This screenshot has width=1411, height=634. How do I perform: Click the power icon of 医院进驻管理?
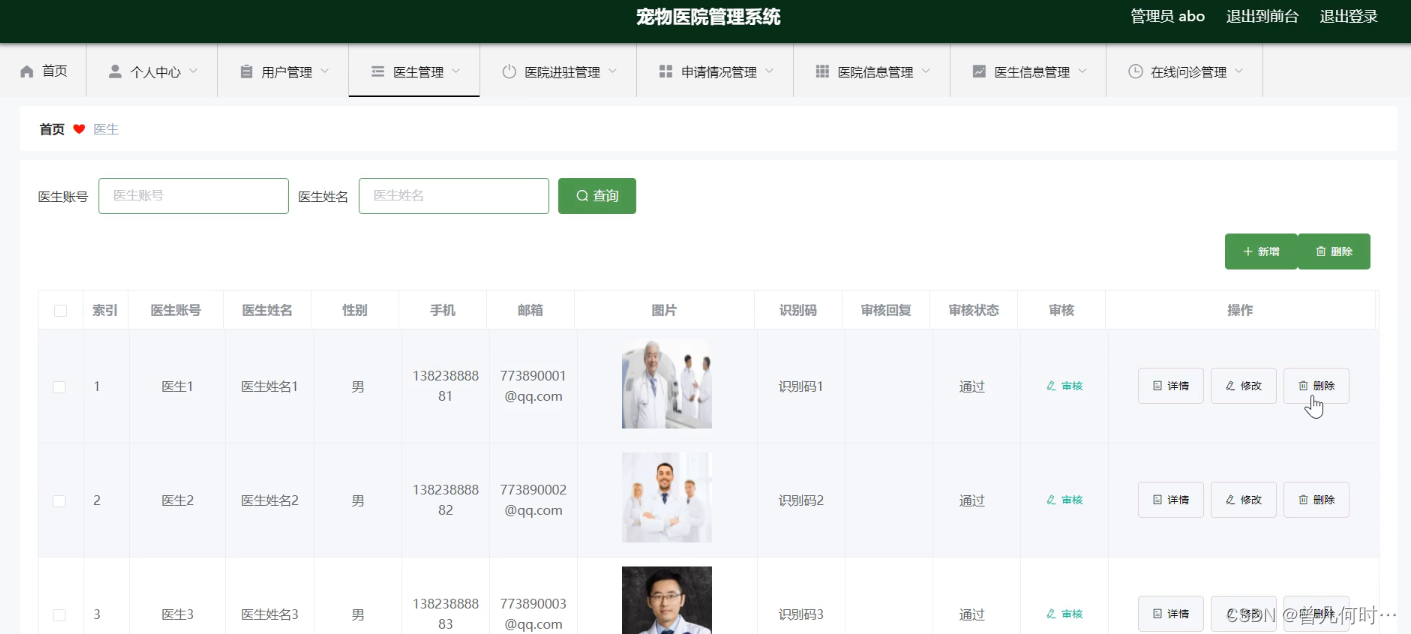509,72
